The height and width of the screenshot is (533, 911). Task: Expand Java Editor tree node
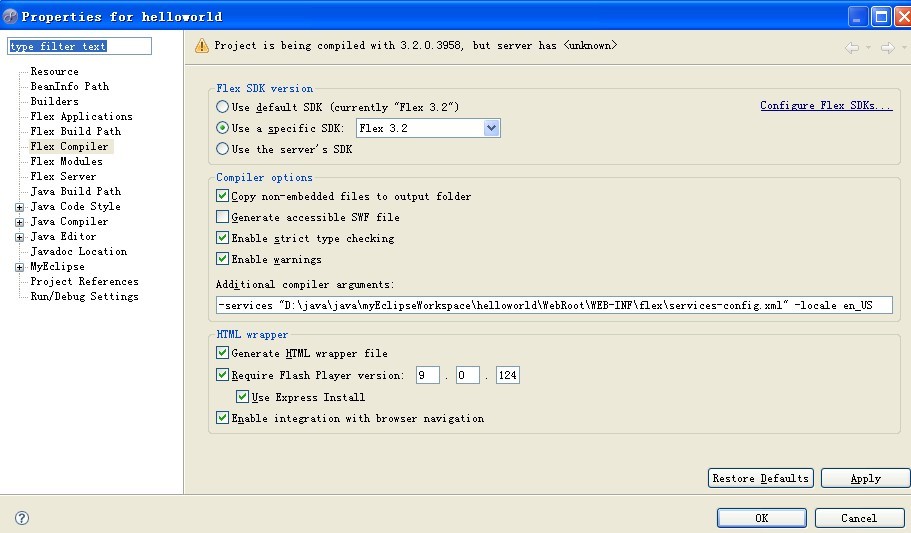20,238
